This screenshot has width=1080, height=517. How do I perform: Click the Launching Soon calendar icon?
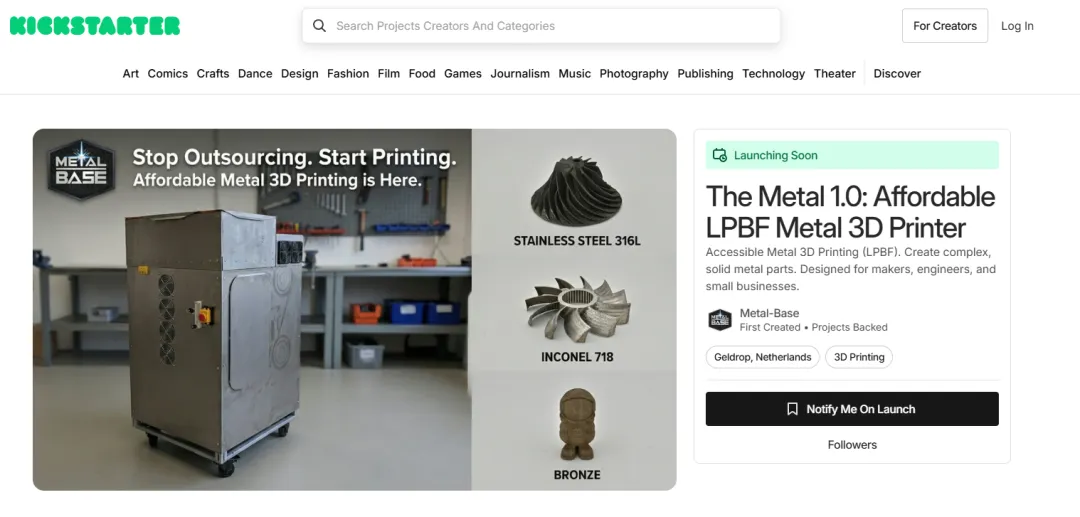pos(719,155)
